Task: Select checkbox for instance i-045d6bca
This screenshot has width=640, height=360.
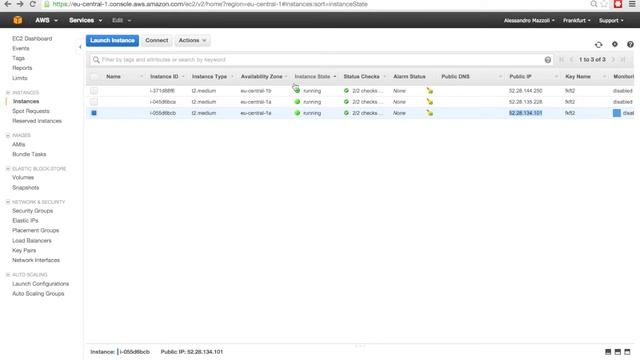Action: coord(94,102)
